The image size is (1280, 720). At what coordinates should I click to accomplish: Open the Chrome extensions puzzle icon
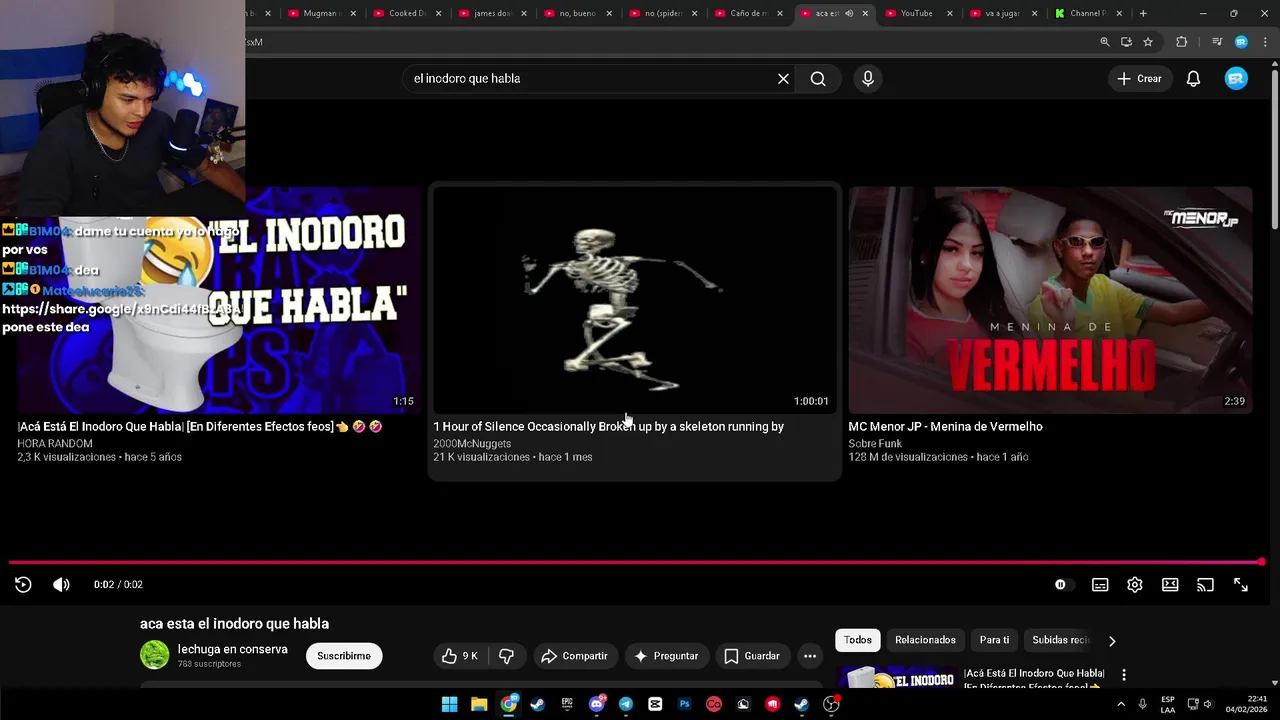click(x=1182, y=42)
